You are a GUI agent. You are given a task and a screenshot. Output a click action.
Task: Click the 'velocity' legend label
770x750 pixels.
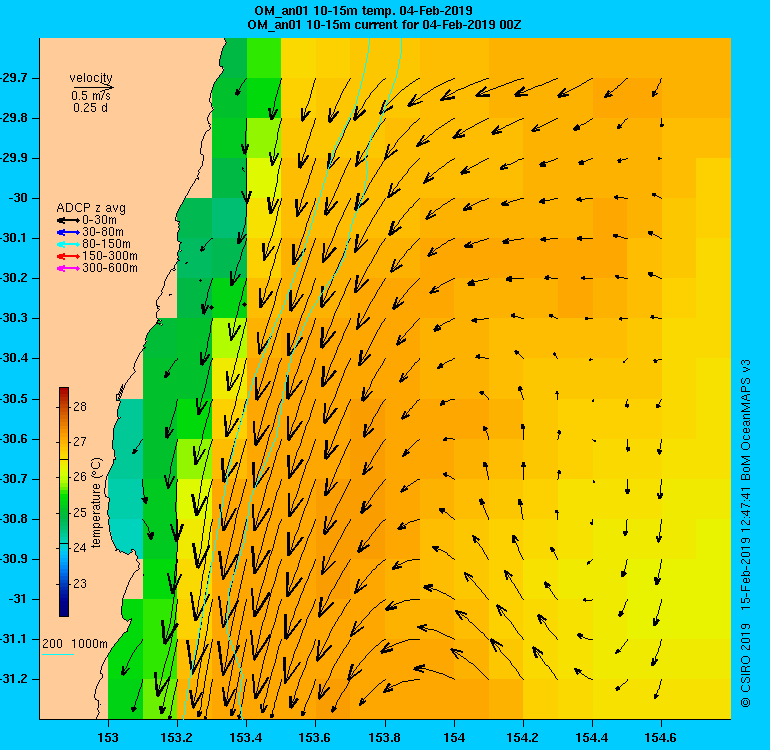[x=91, y=78]
